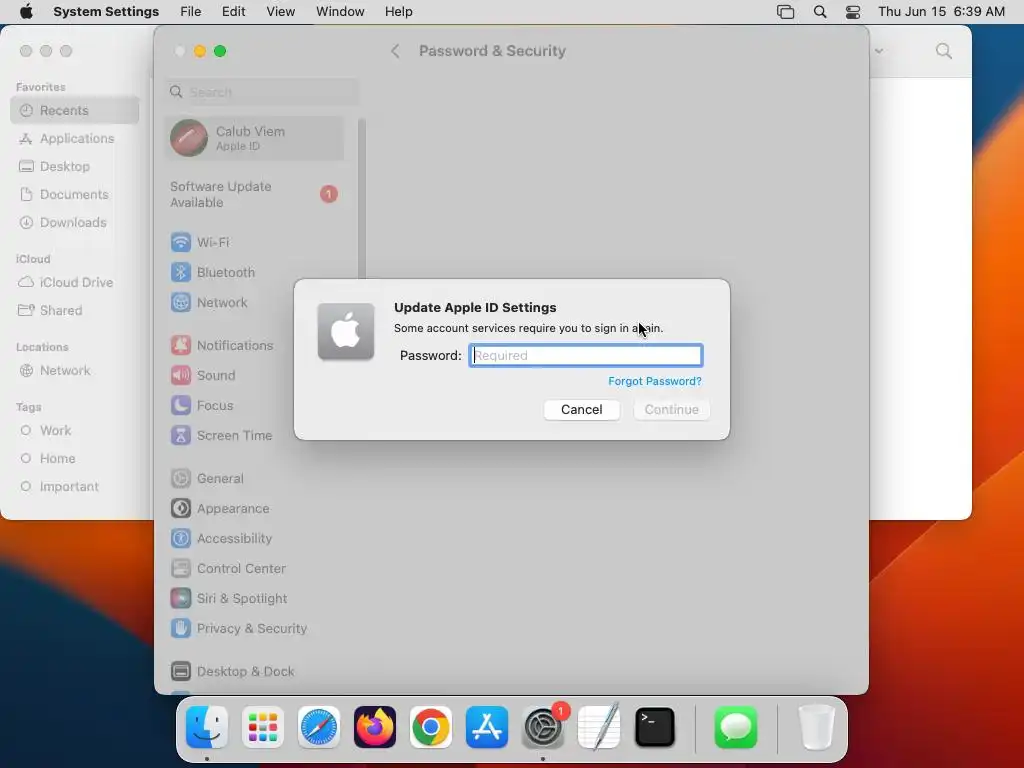Open System Settings app menu
This screenshot has width=1024, height=768.
click(106, 12)
